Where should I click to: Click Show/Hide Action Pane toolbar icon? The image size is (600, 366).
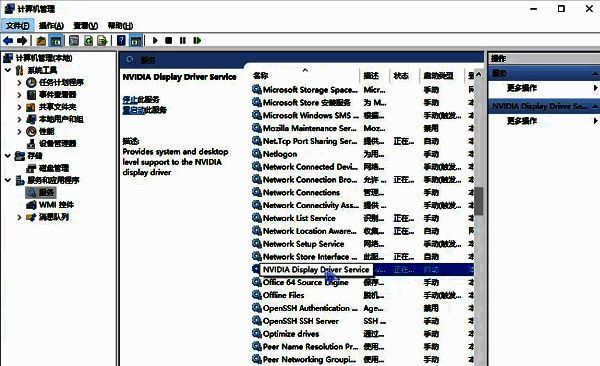point(136,40)
